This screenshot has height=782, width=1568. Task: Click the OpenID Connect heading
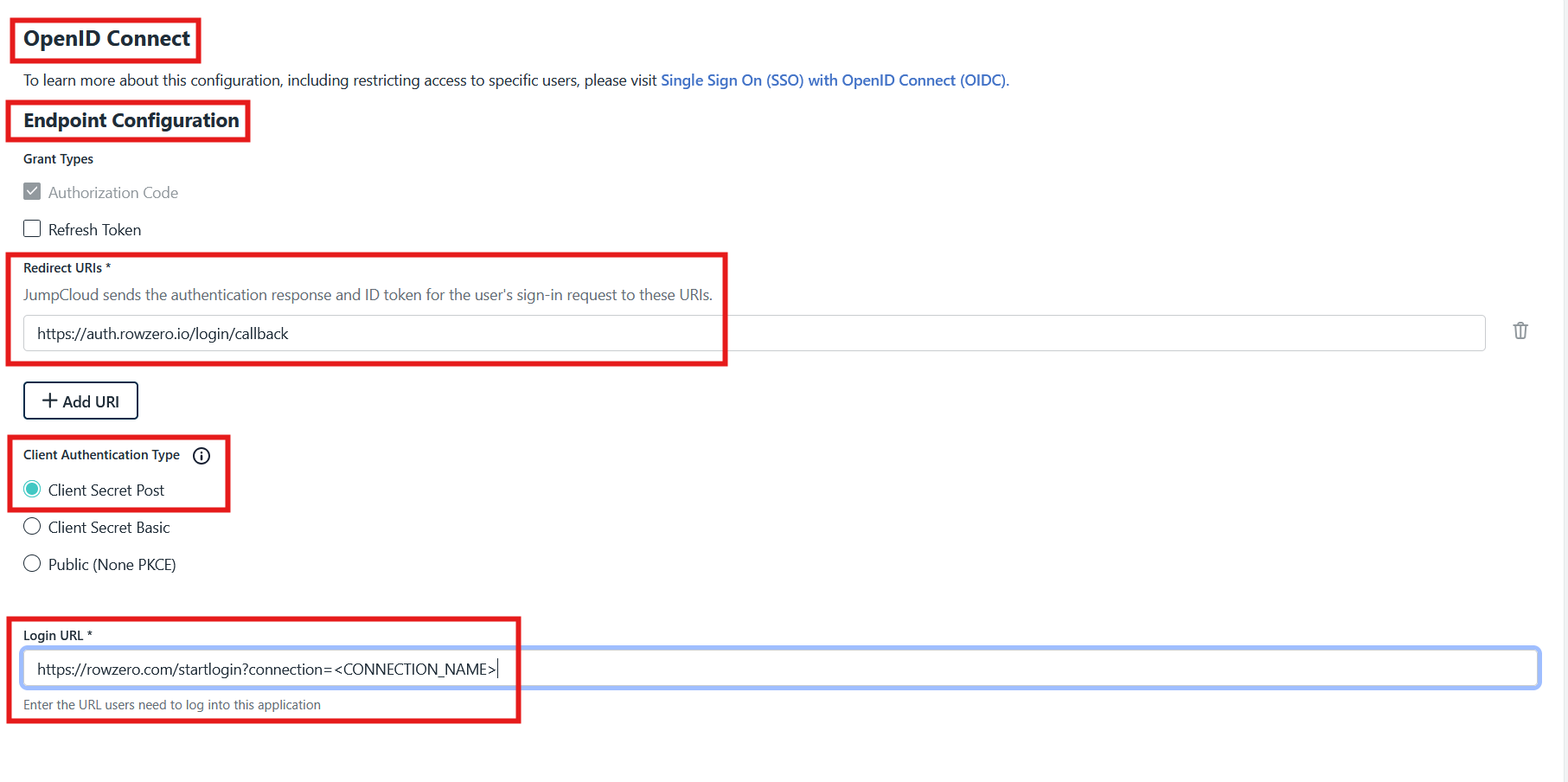click(x=105, y=38)
